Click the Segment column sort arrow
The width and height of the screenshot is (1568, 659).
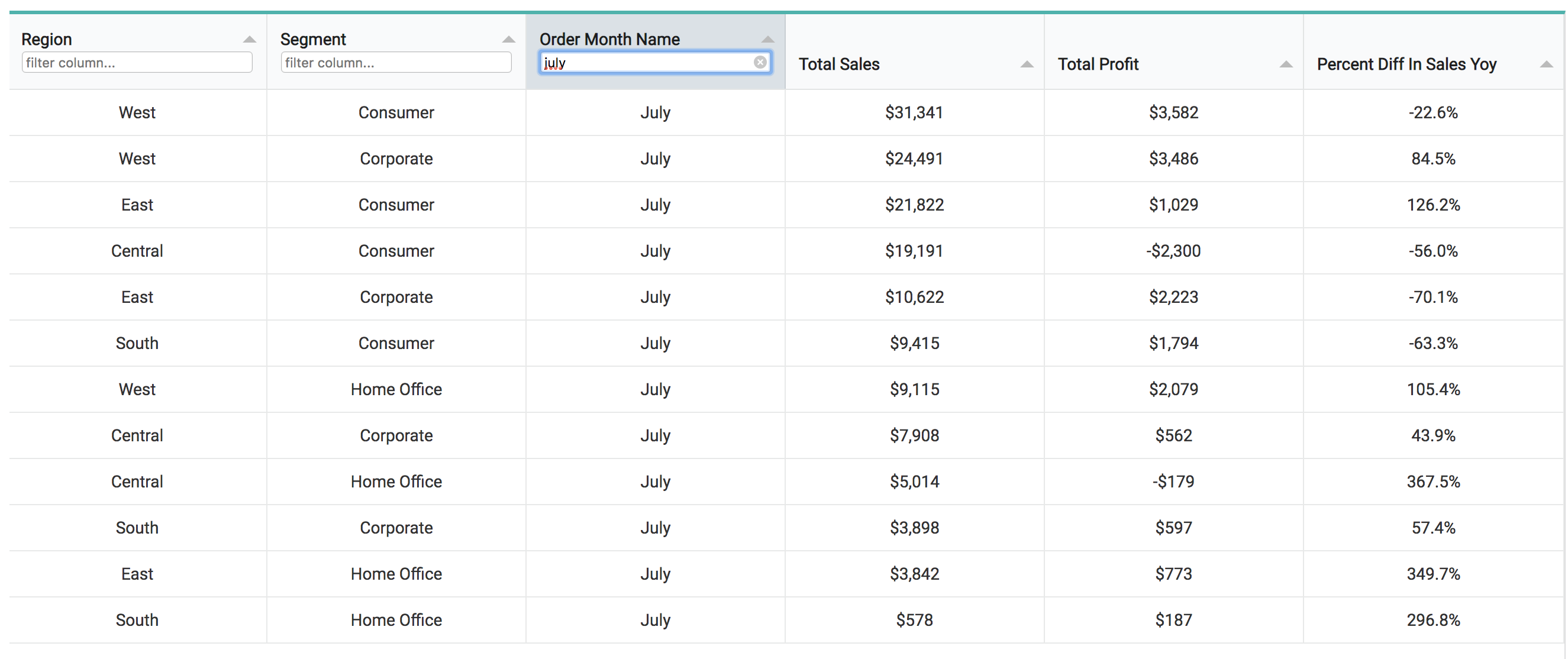[x=508, y=40]
